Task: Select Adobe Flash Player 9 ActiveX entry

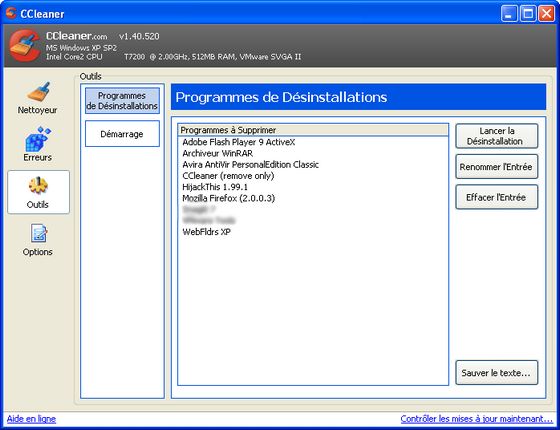Action: coord(312,142)
